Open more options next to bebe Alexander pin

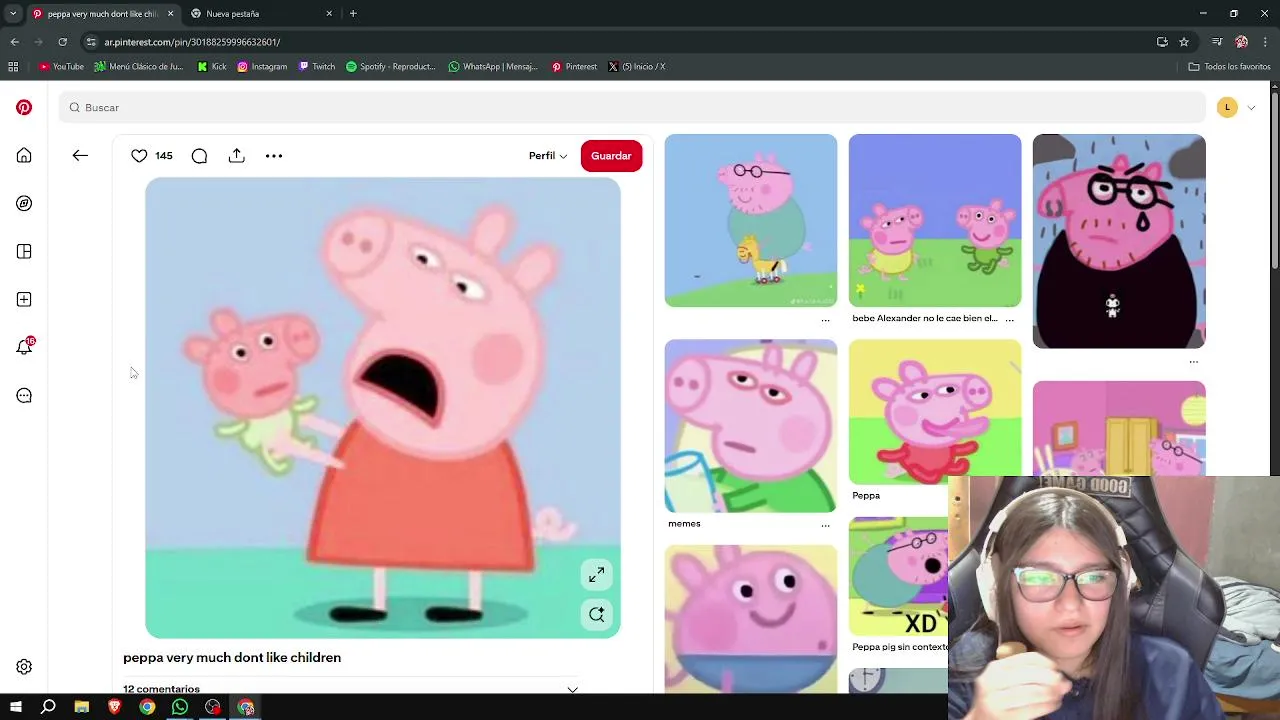(1009, 319)
